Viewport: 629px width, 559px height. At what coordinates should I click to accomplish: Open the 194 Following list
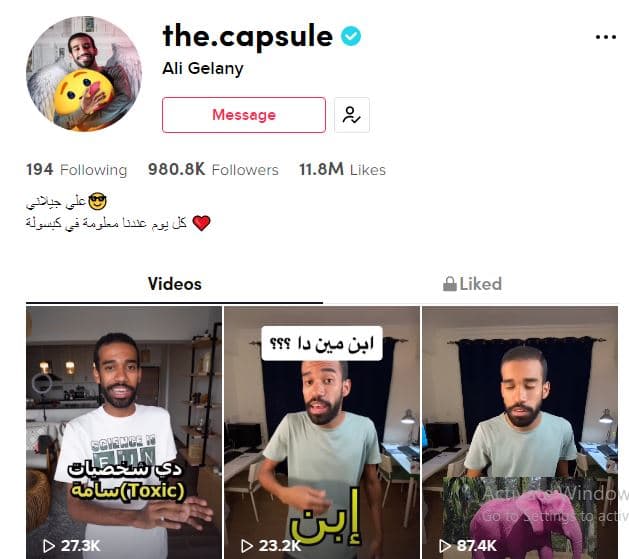(77, 170)
